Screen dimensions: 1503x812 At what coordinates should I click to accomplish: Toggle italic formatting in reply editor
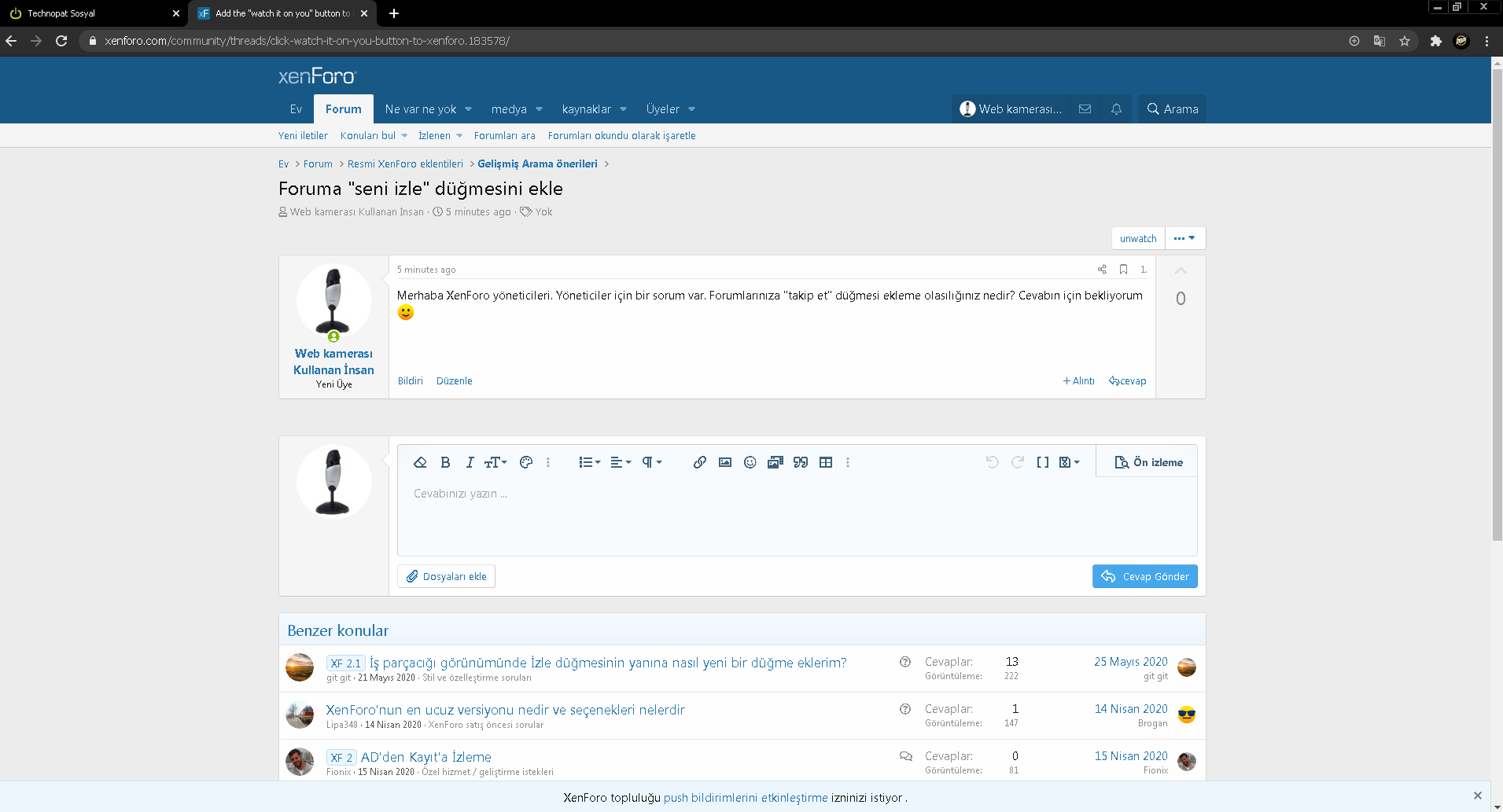pyautogui.click(x=470, y=462)
